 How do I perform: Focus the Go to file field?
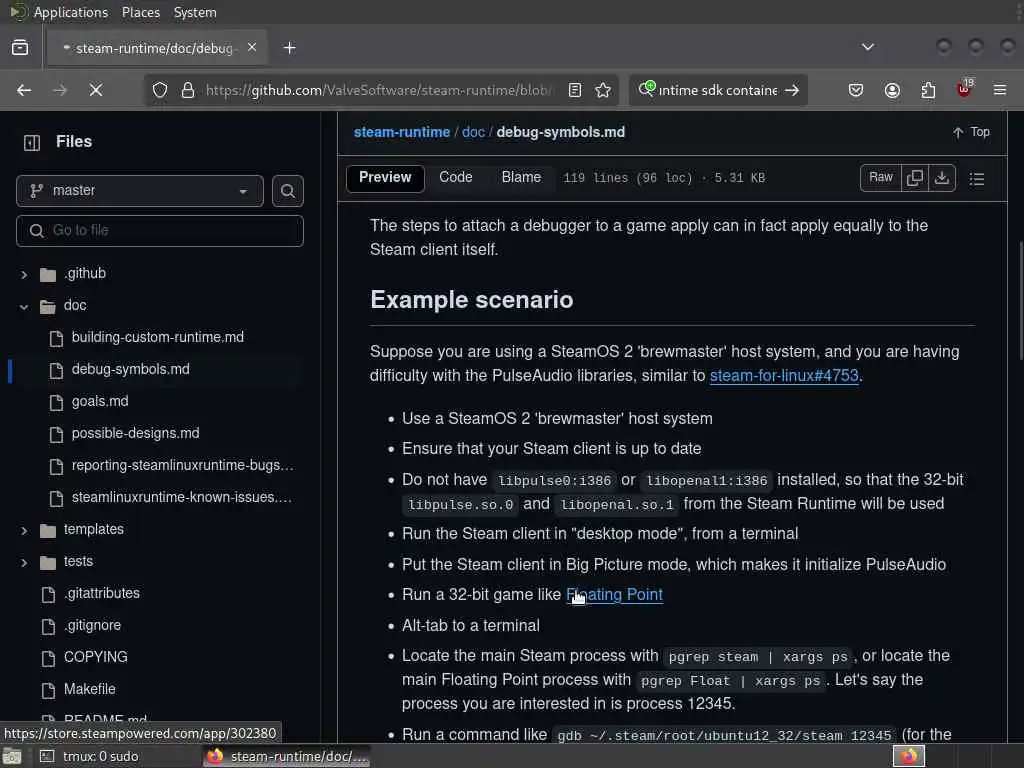pos(160,231)
